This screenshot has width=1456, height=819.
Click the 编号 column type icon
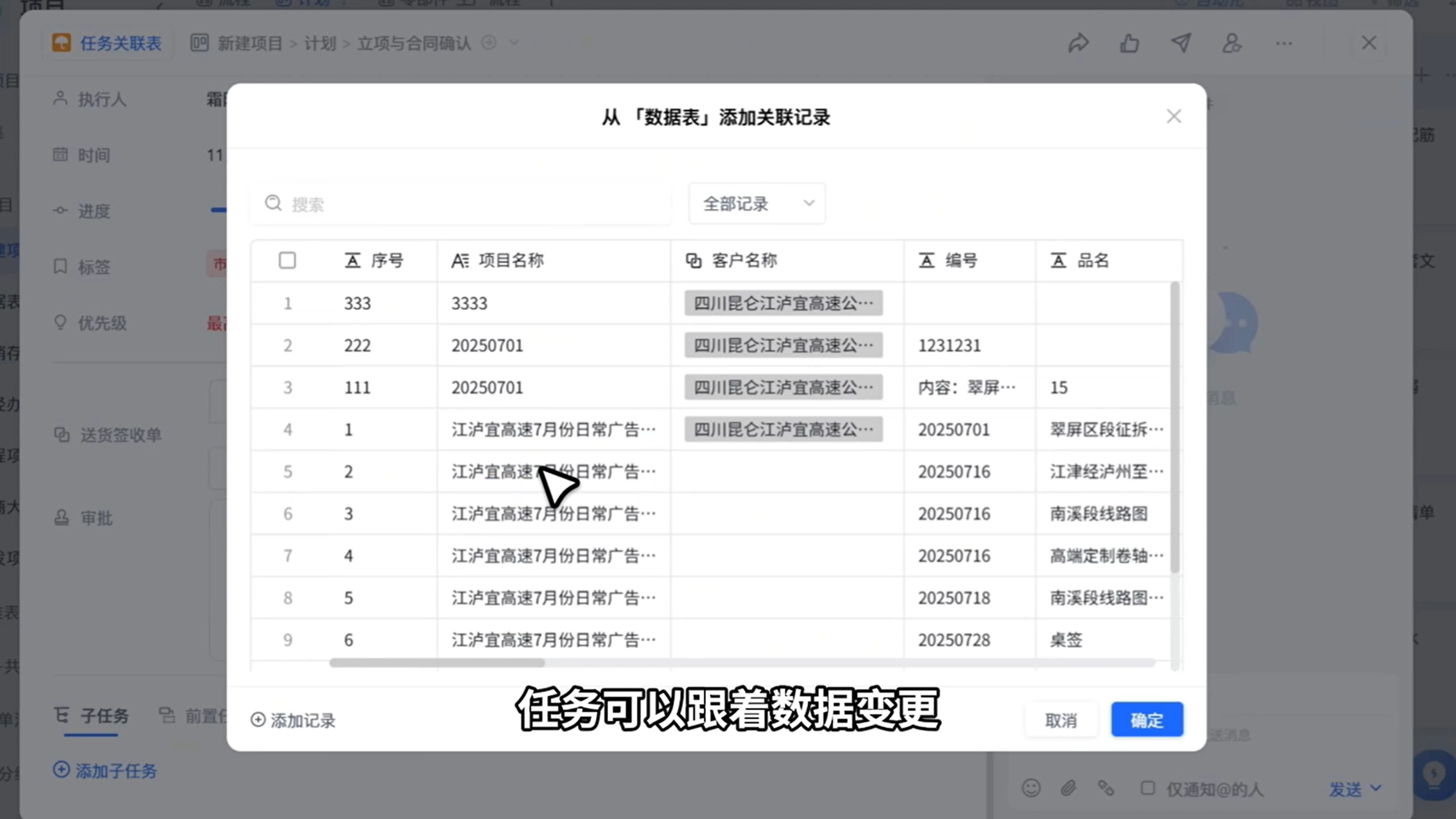[926, 260]
